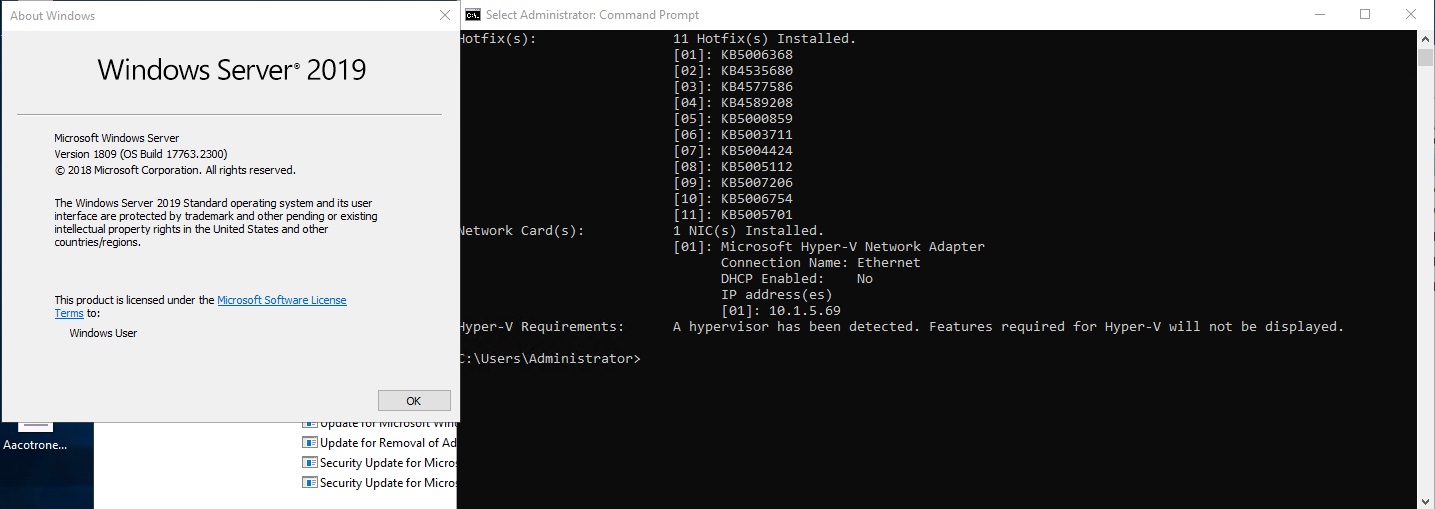1435x509 pixels.
Task: Click 'Windows User' licensee name
Action: pos(104,333)
